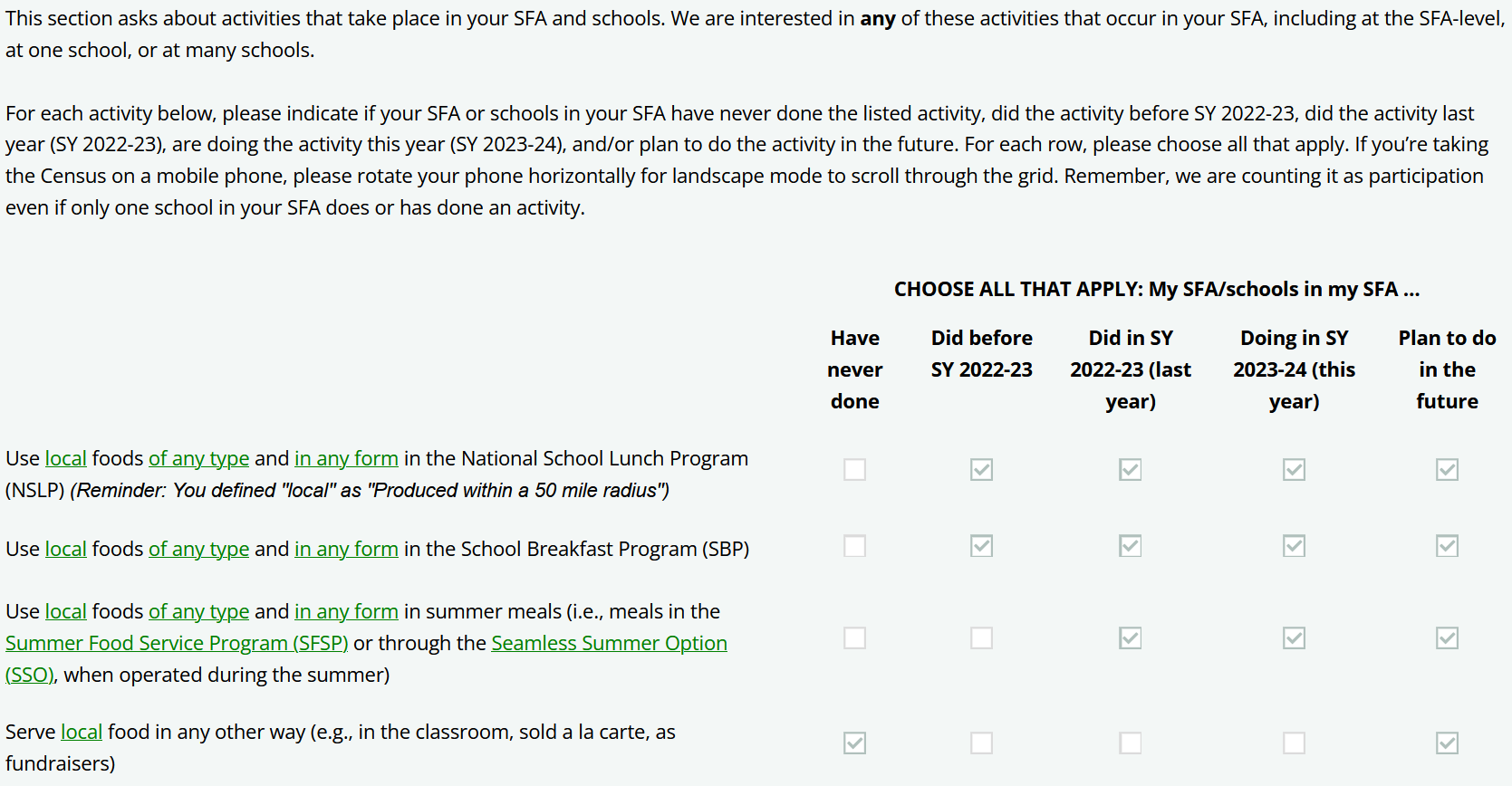
Task: Check 'Have never done' for NSLP local foods
Action: click(854, 469)
